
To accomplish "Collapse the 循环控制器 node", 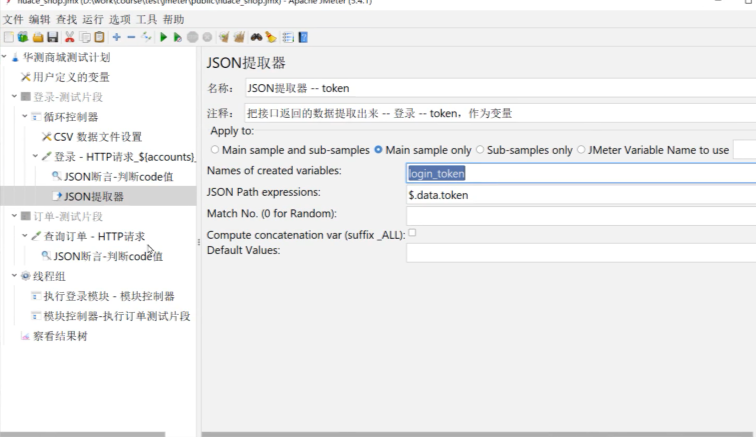I will tap(25, 116).
